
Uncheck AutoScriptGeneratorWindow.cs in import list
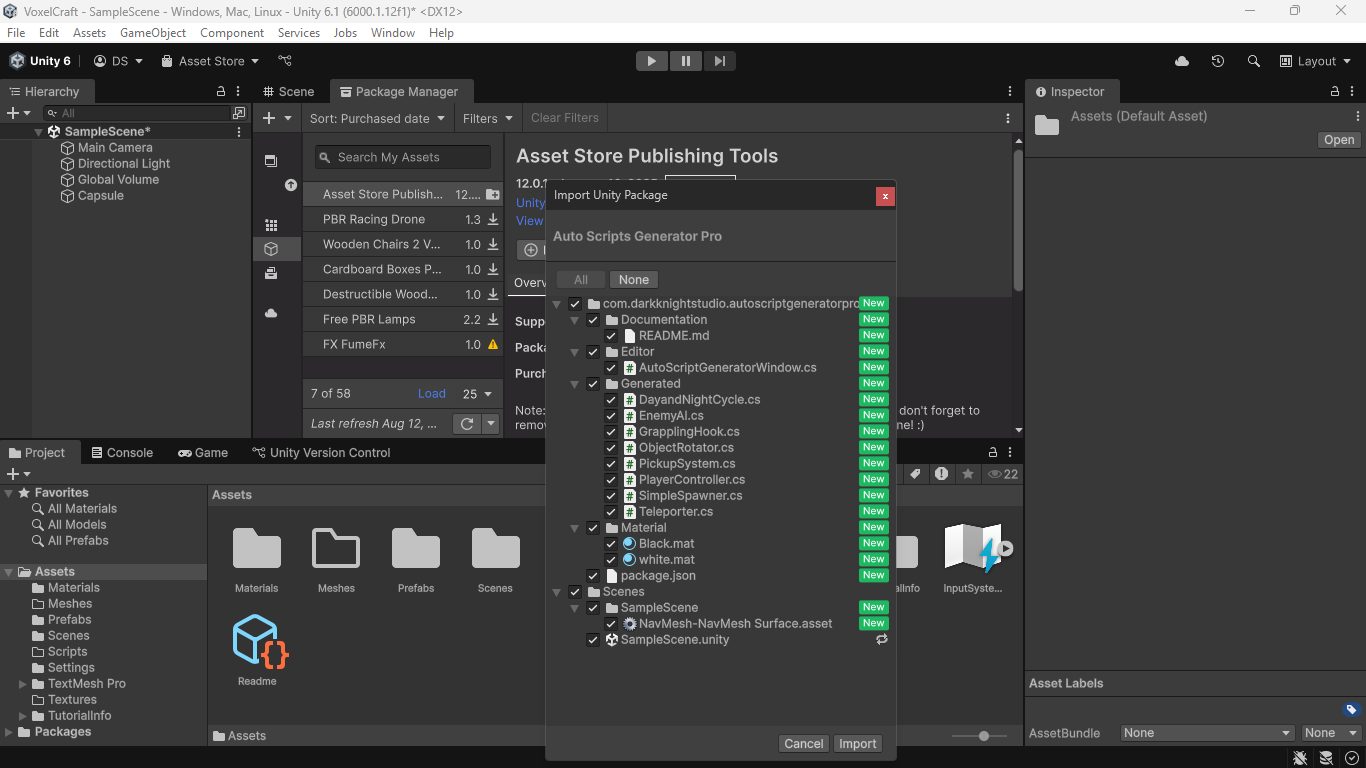click(x=611, y=368)
